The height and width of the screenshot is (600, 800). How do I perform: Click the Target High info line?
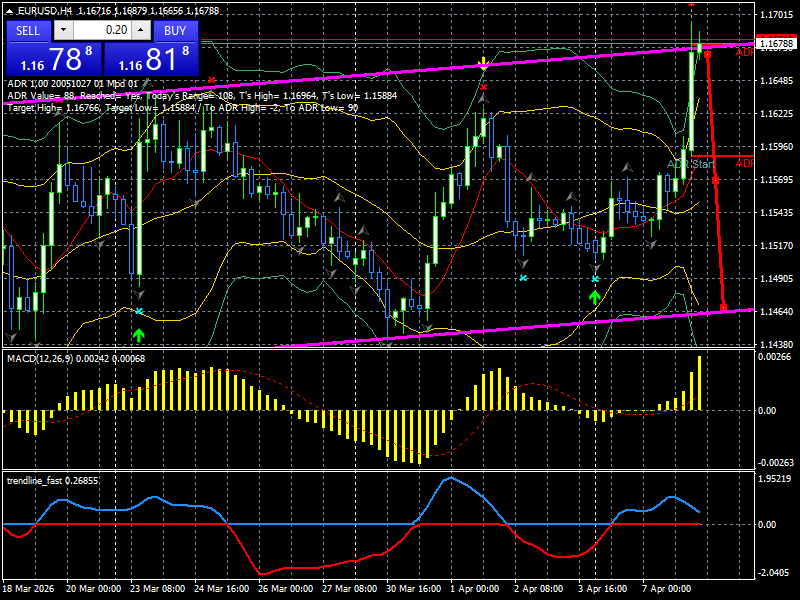(183, 108)
